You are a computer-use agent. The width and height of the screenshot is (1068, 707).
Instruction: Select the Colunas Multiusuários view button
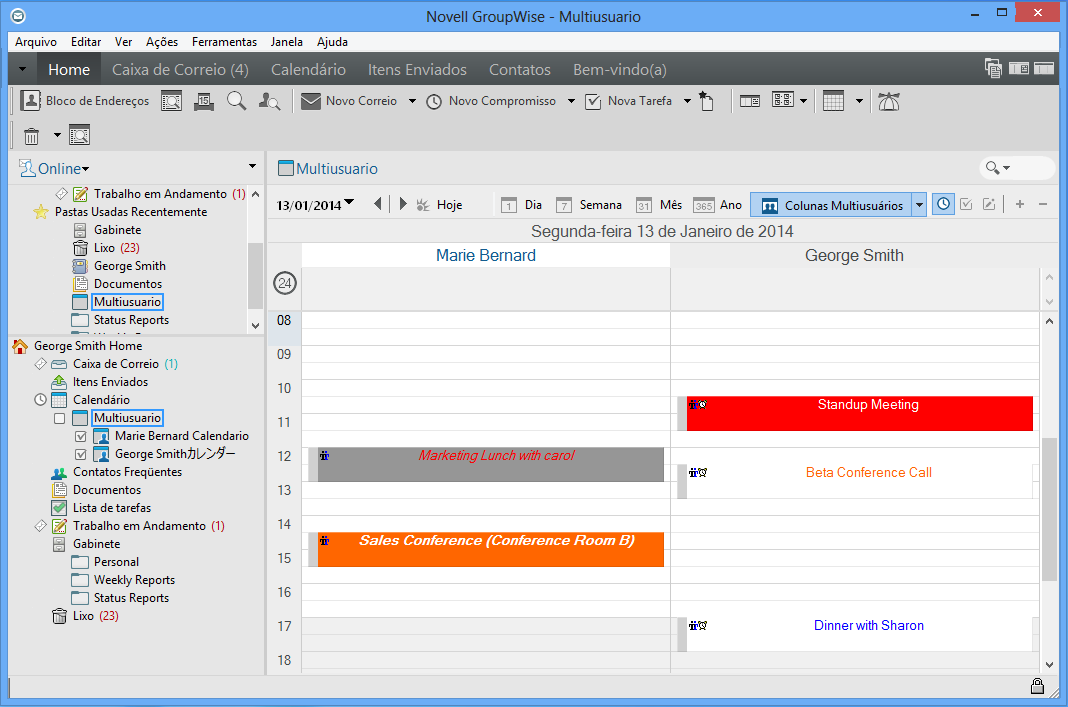point(832,205)
